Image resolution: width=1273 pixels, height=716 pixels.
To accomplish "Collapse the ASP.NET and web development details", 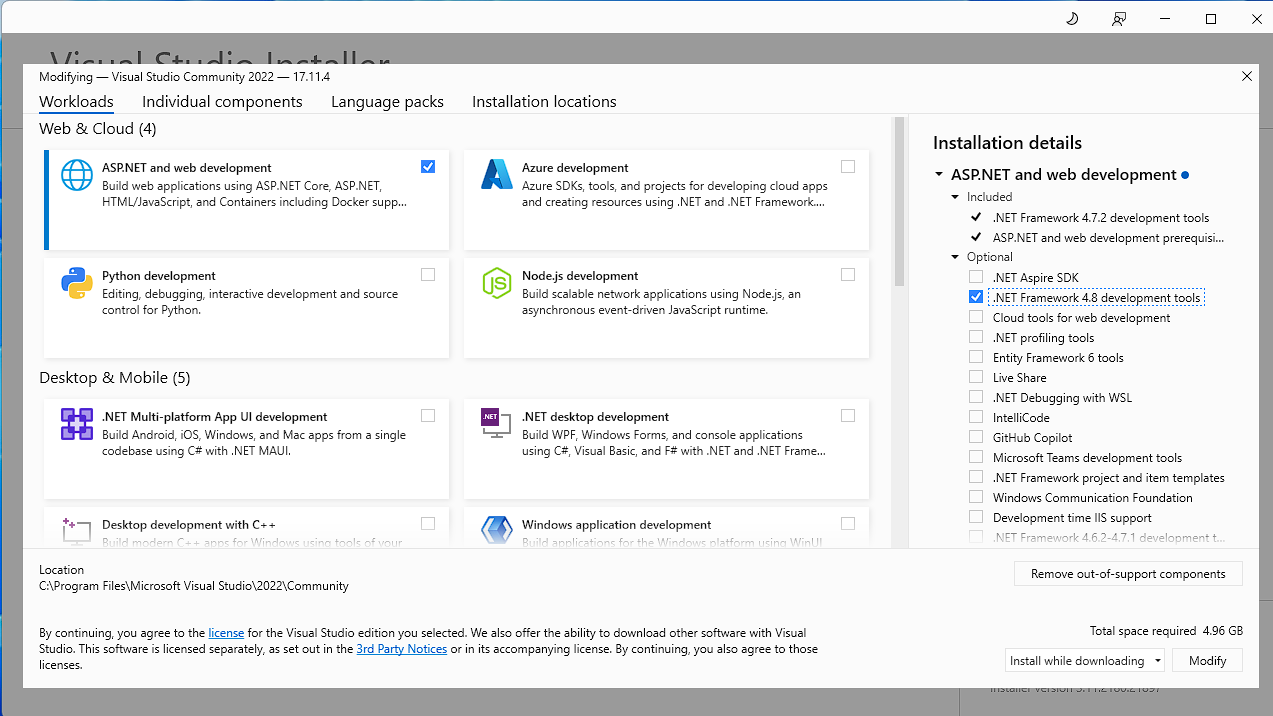I will pos(939,175).
